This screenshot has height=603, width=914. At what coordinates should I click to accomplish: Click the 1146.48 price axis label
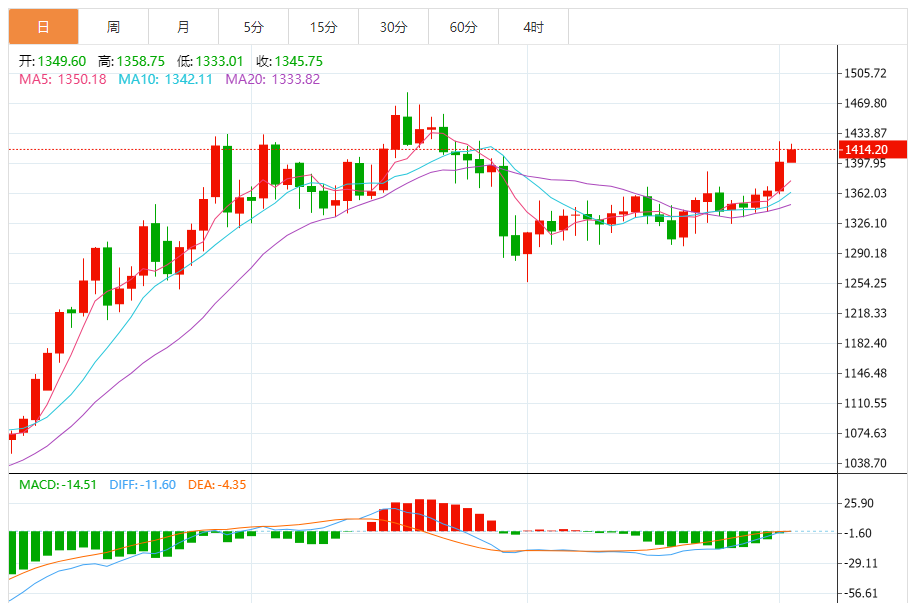(x=866, y=373)
